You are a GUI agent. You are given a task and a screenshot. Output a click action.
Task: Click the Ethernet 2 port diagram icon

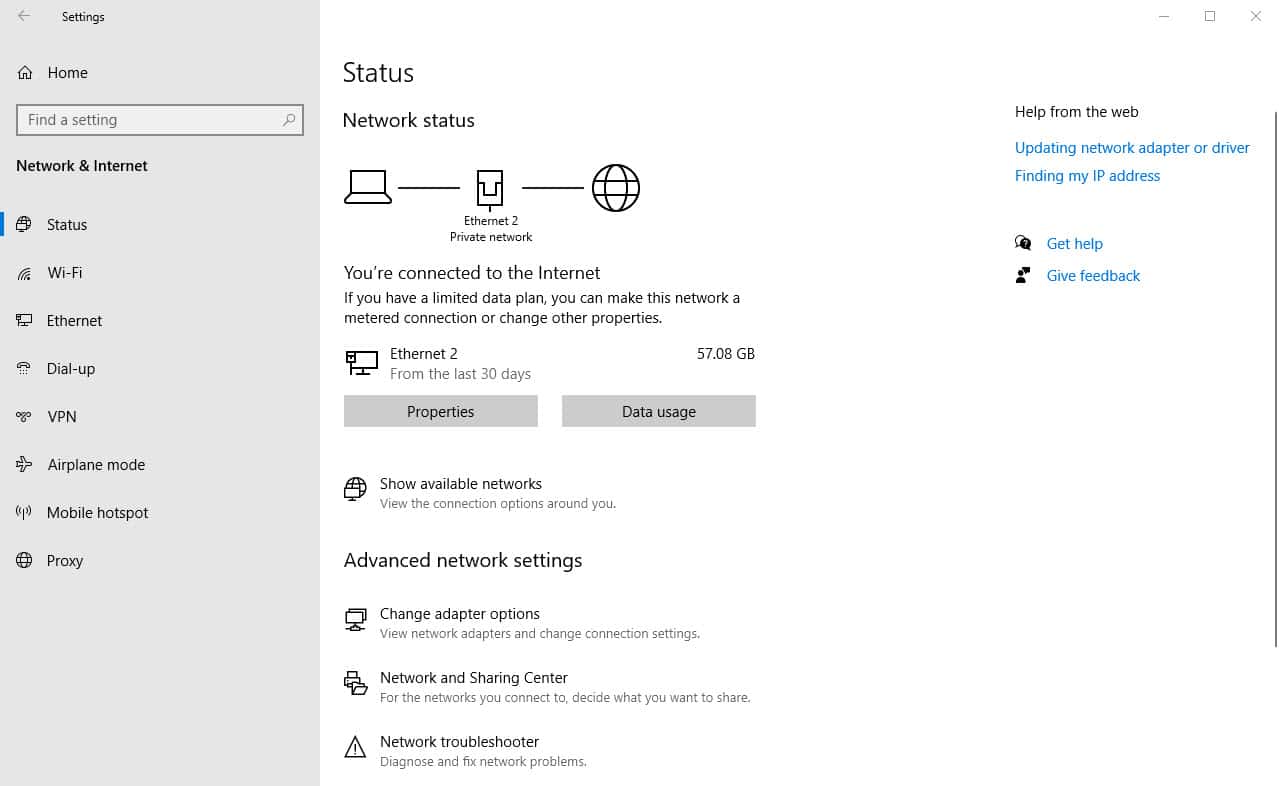(490, 188)
